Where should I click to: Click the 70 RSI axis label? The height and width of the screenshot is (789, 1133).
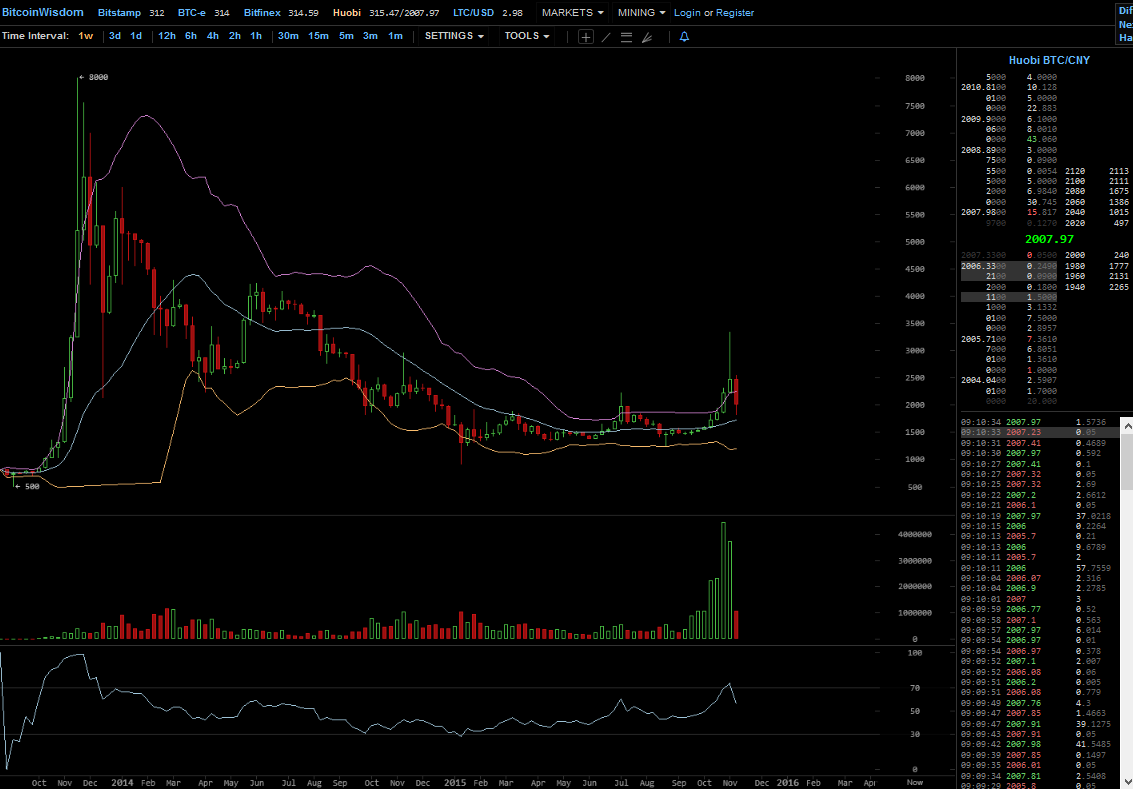click(x=914, y=688)
